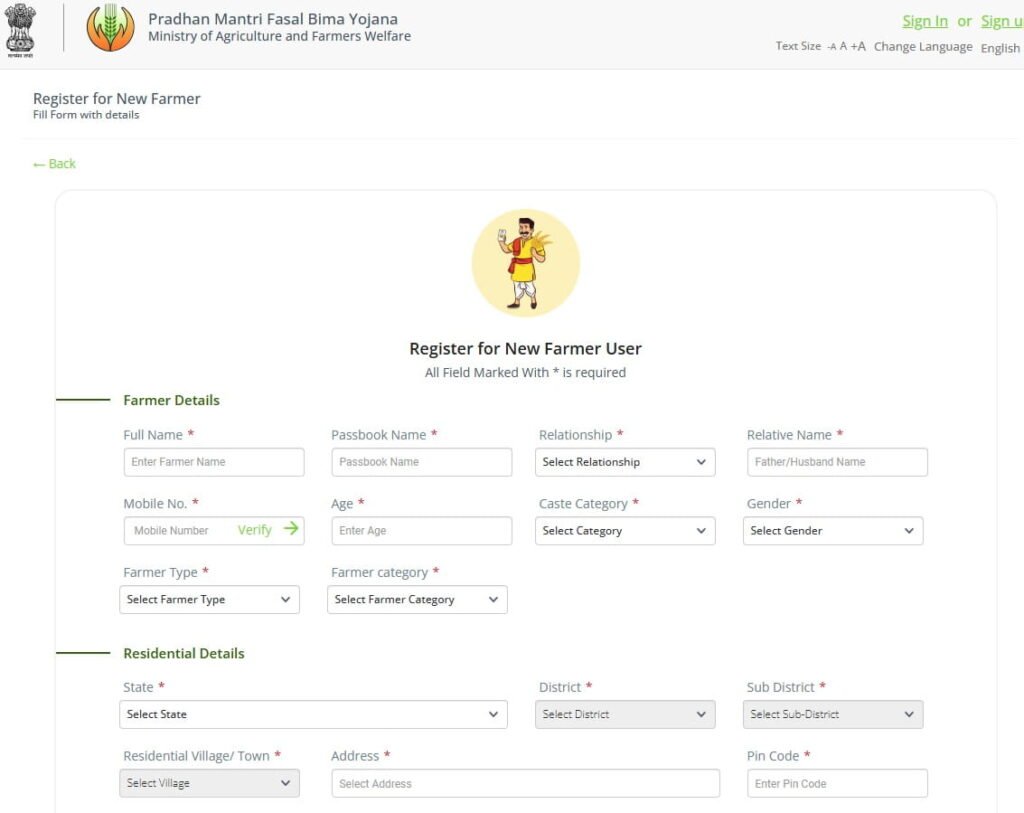Open the Select Relationship dropdown
The width and height of the screenshot is (1024, 813).
pos(625,462)
